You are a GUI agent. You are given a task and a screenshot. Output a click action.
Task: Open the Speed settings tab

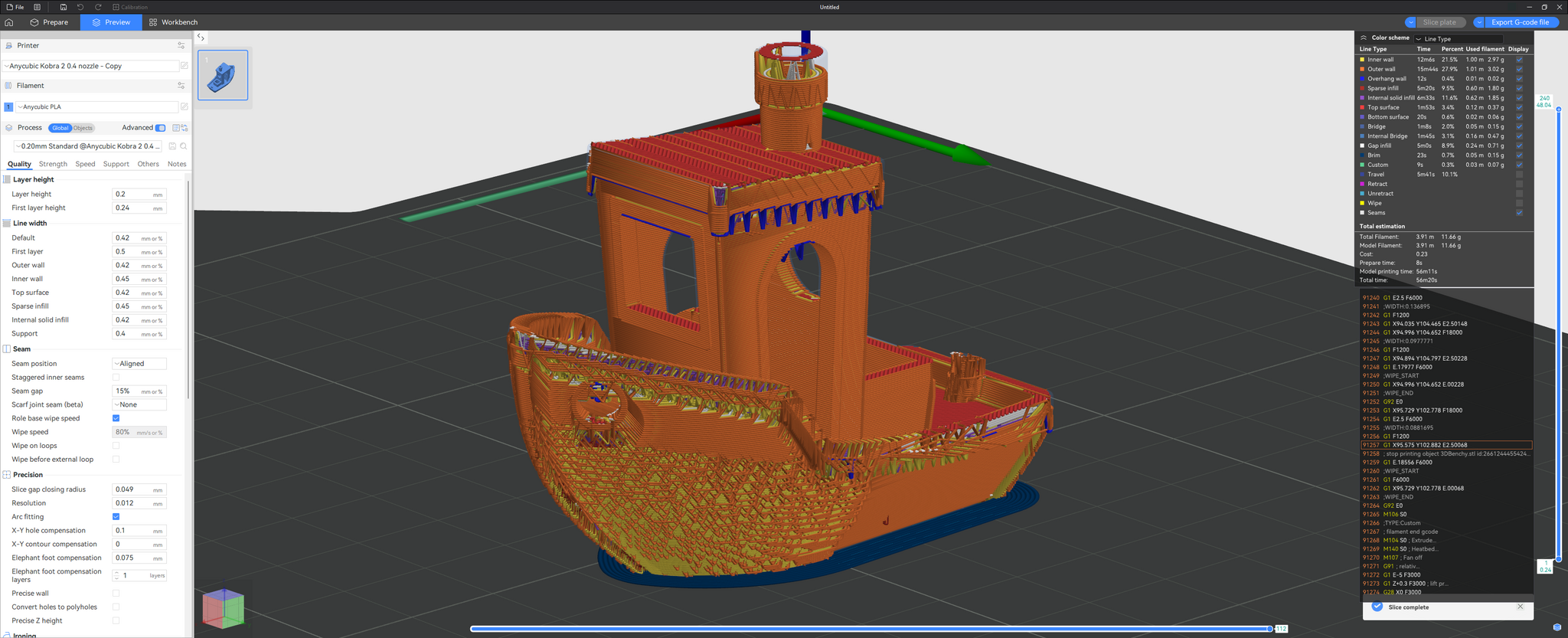point(85,164)
